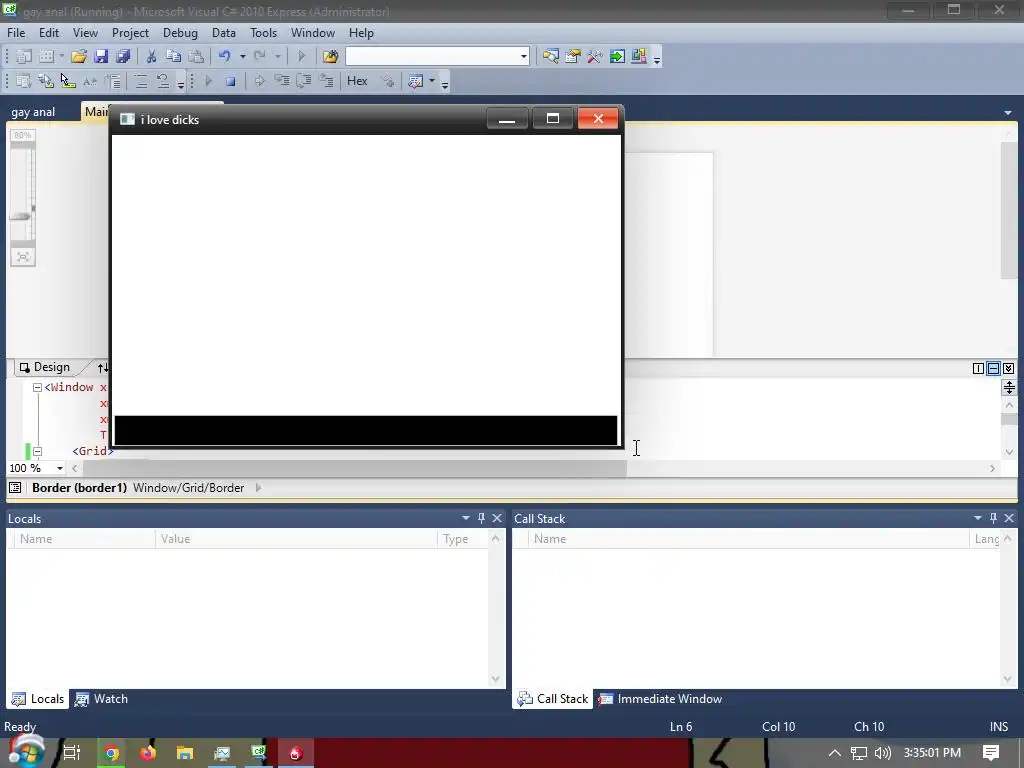Viewport: 1024px width, 768px height.
Task: Open the File menu
Action: coord(16,33)
